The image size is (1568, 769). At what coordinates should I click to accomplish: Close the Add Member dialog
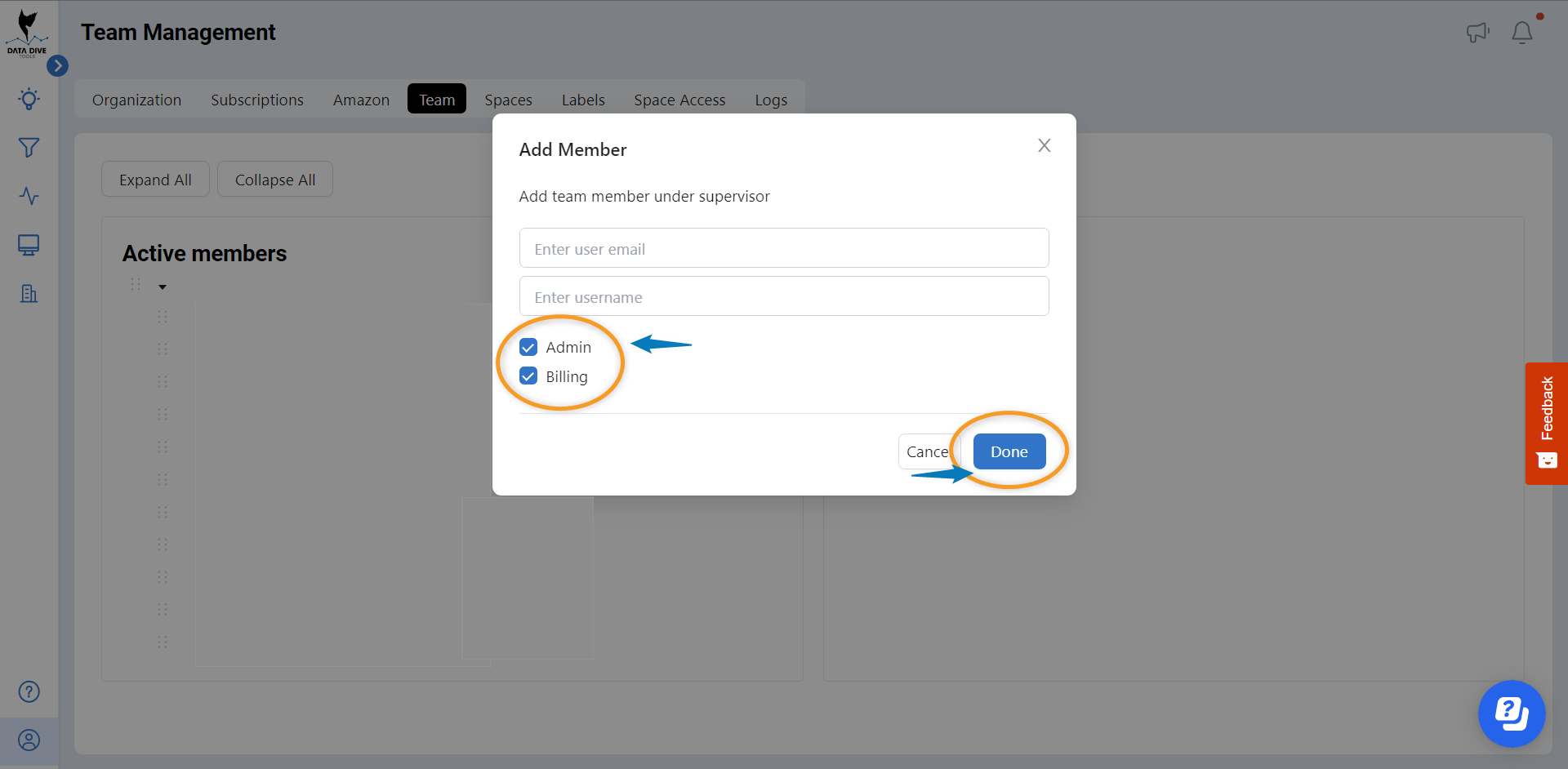(x=1044, y=145)
